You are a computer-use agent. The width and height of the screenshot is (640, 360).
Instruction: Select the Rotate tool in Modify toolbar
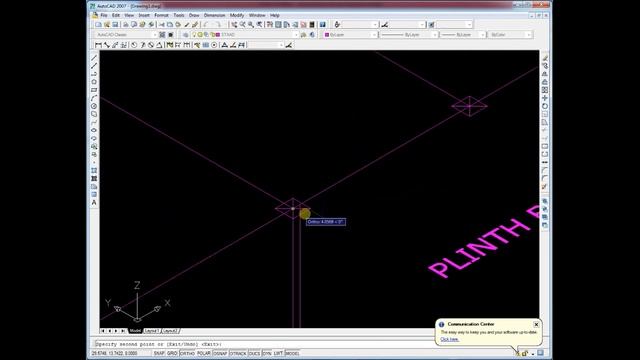click(x=545, y=106)
